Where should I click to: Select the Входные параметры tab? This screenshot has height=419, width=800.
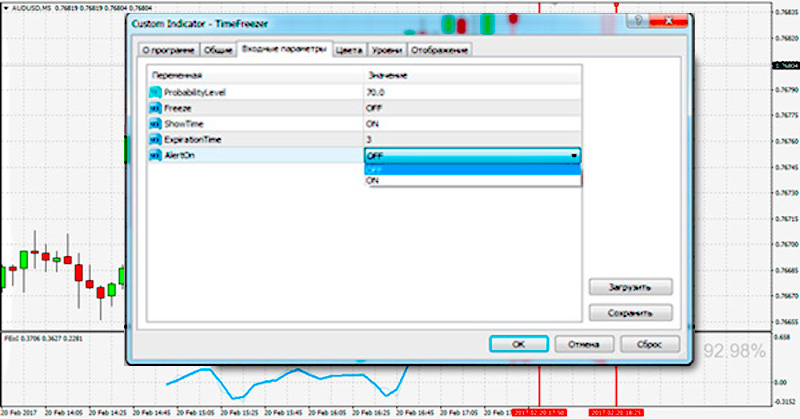pos(284,49)
